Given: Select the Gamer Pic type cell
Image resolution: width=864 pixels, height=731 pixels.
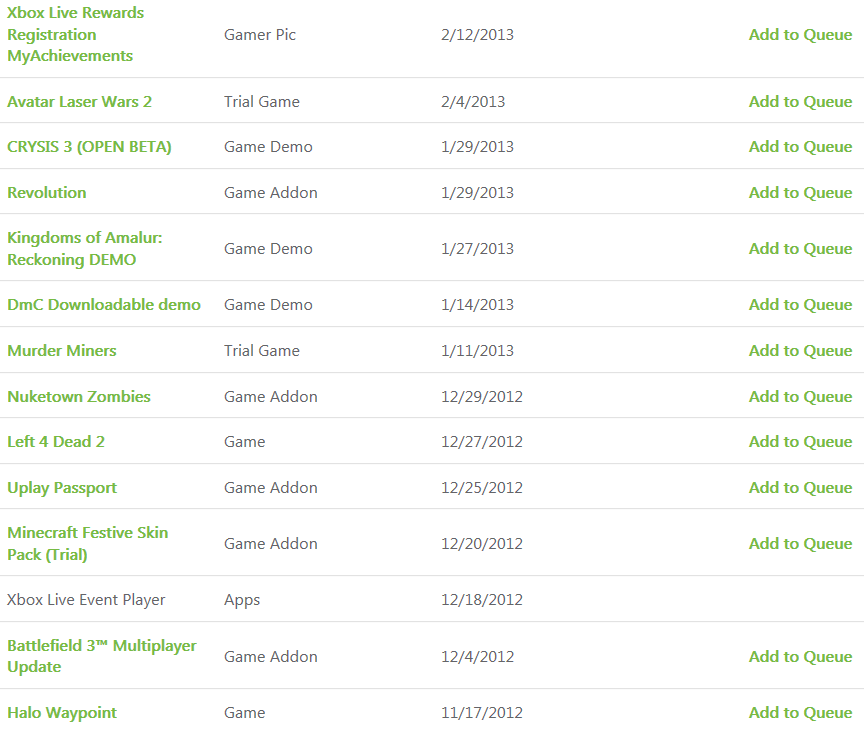Looking at the screenshot, I should 260,35.
